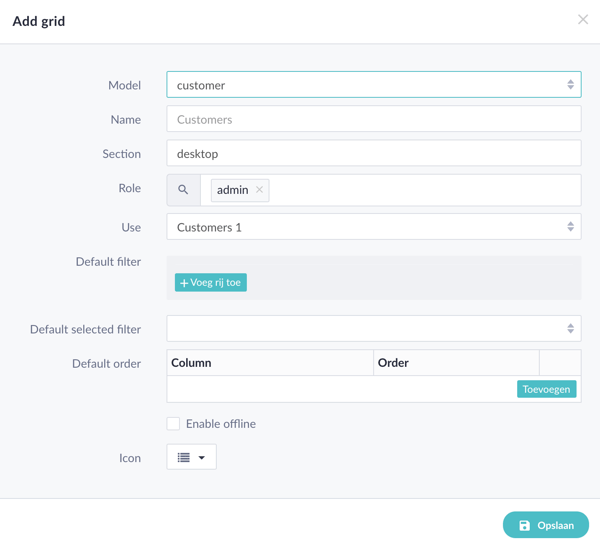Open the Default selected filter dropdown
Image resolution: width=600 pixels, height=549 pixels.
tap(373, 329)
